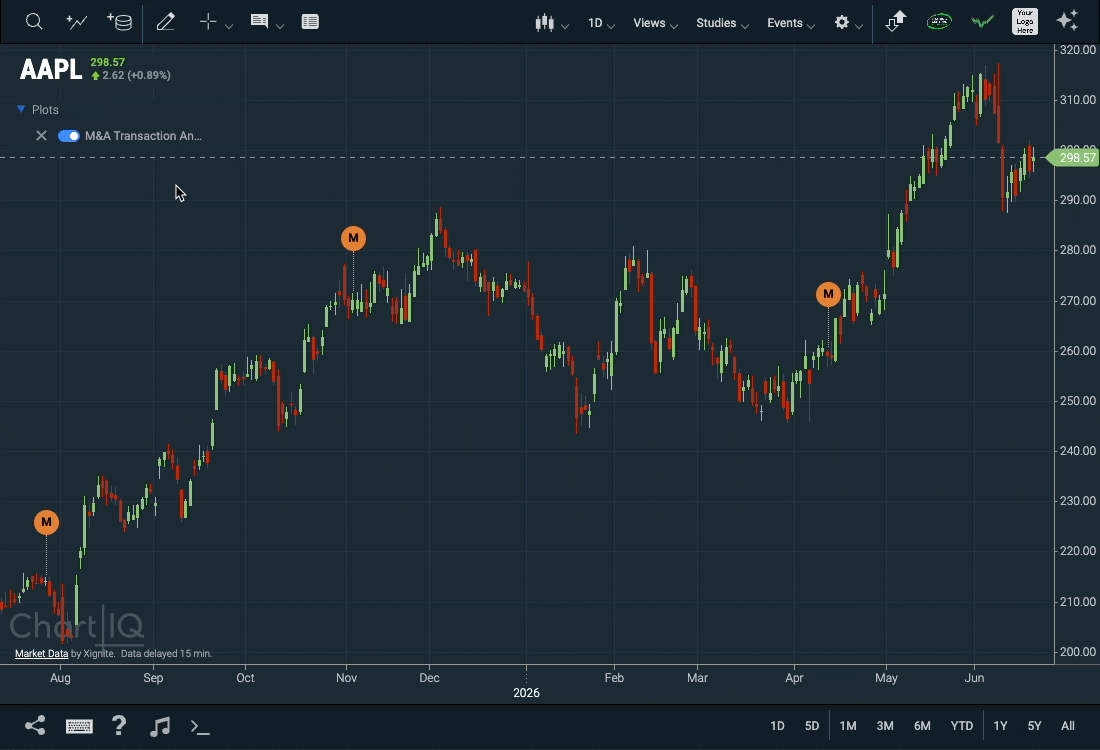Open the Events menu
1100x750 pixels.
coord(791,23)
